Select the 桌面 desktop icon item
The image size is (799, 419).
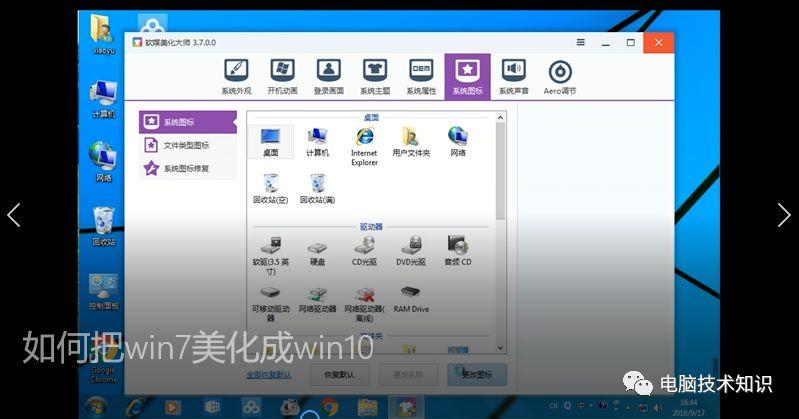click(x=271, y=142)
